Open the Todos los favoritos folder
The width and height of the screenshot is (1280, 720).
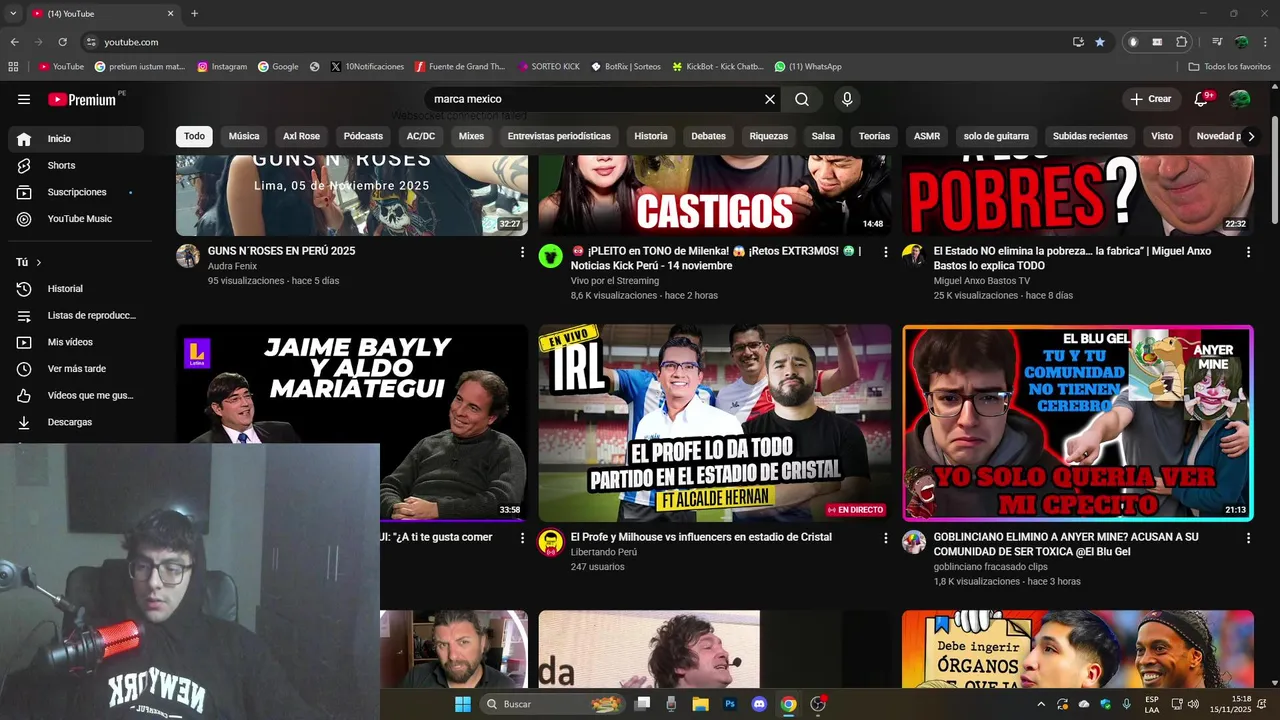click(x=1229, y=67)
